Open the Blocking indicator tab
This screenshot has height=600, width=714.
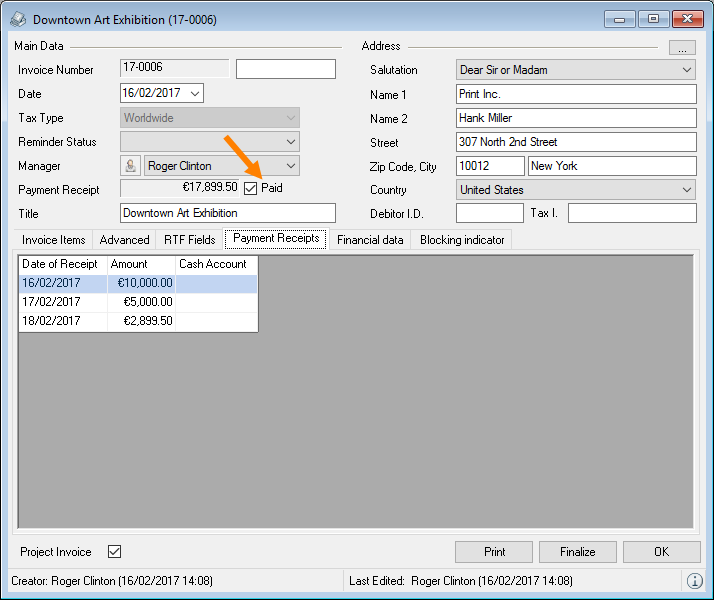pos(462,240)
